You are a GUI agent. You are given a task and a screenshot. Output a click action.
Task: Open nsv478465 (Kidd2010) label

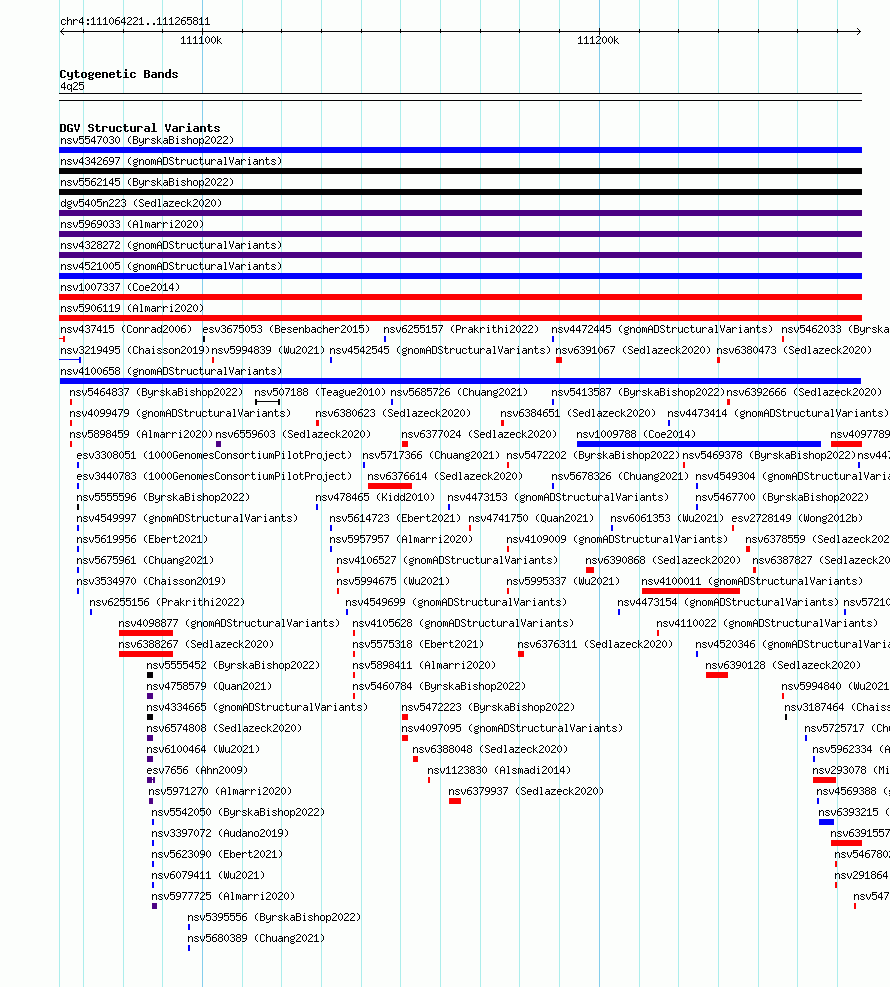click(x=375, y=497)
